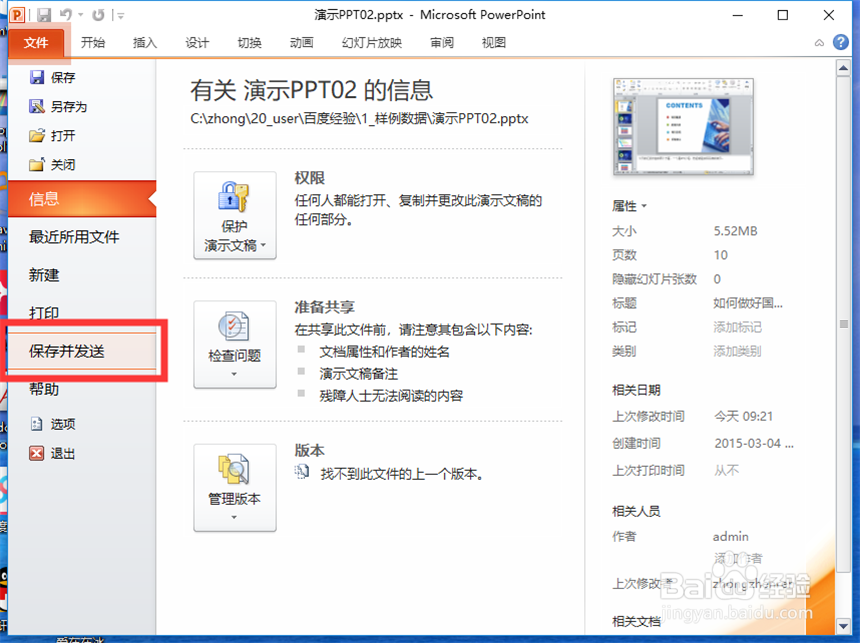Select the 信息 menu entry
The image size is (860, 643).
pyautogui.click(x=82, y=199)
